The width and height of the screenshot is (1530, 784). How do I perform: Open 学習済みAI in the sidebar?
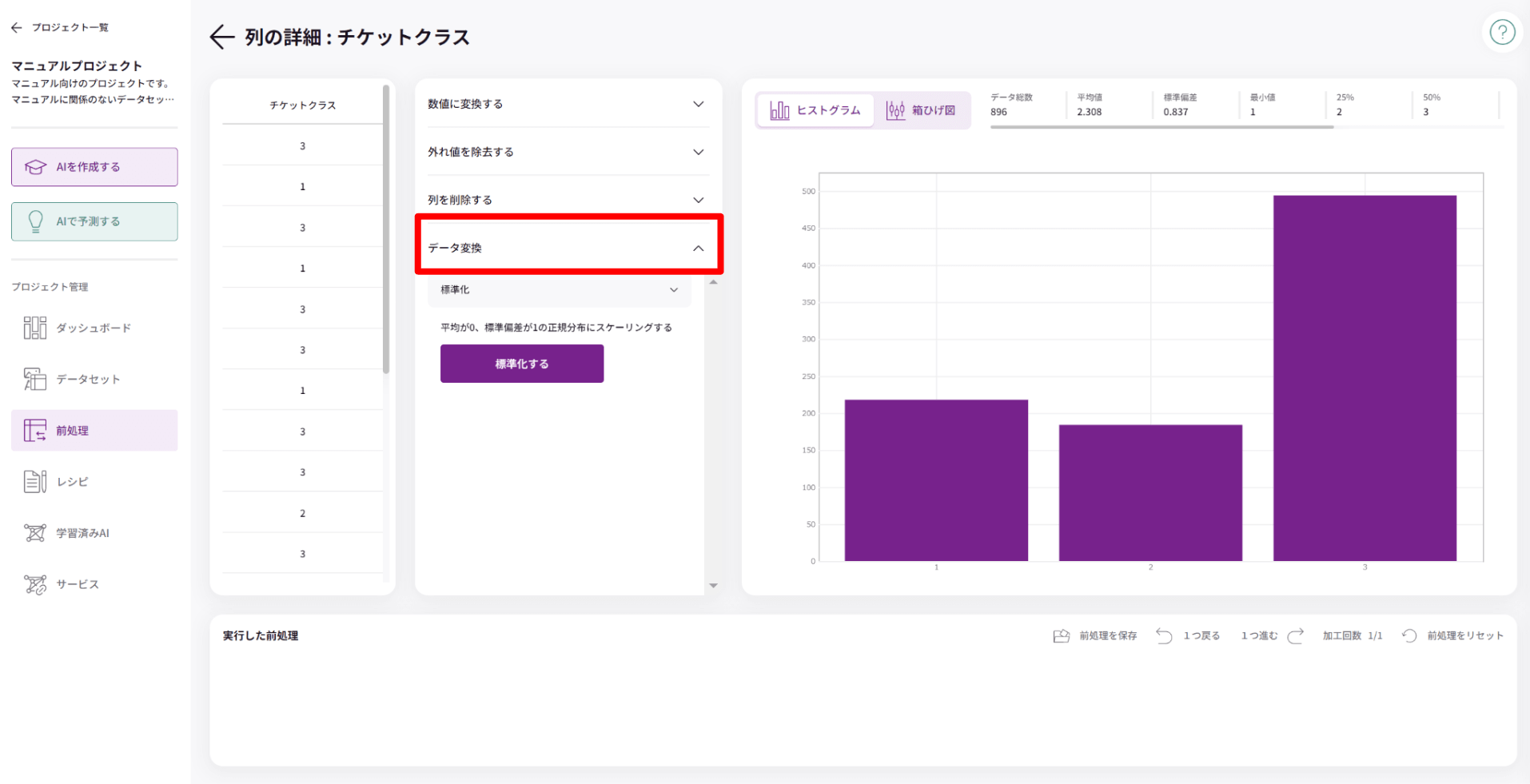82,533
